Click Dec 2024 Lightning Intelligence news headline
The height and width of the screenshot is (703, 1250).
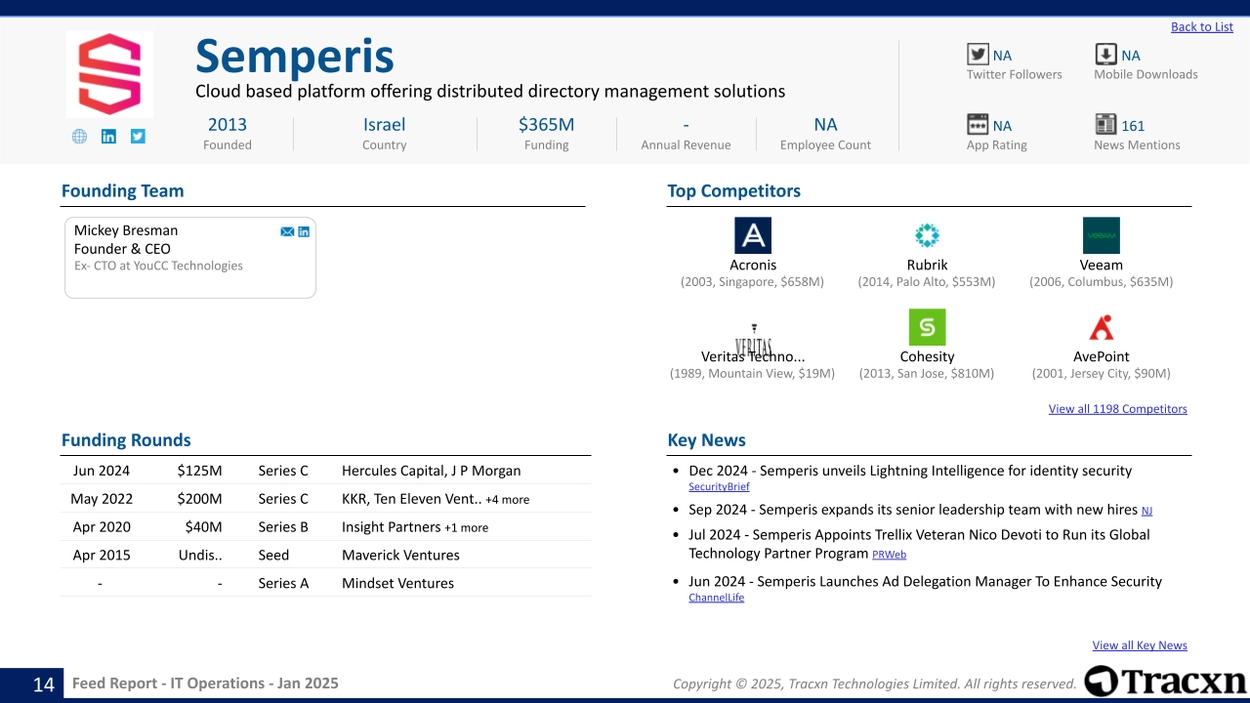(910, 471)
